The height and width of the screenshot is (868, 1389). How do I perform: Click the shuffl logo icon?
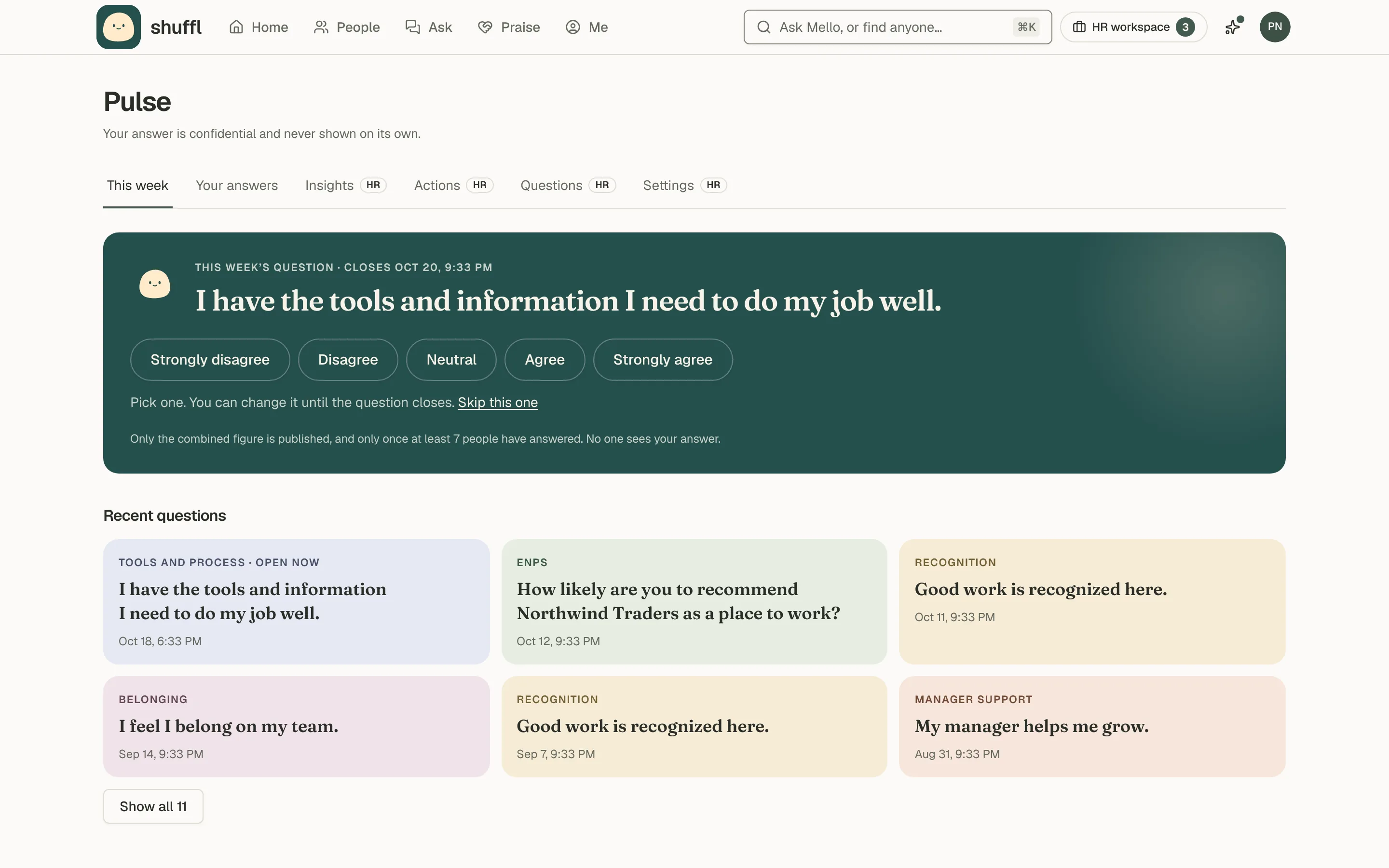click(x=118, y=27)
